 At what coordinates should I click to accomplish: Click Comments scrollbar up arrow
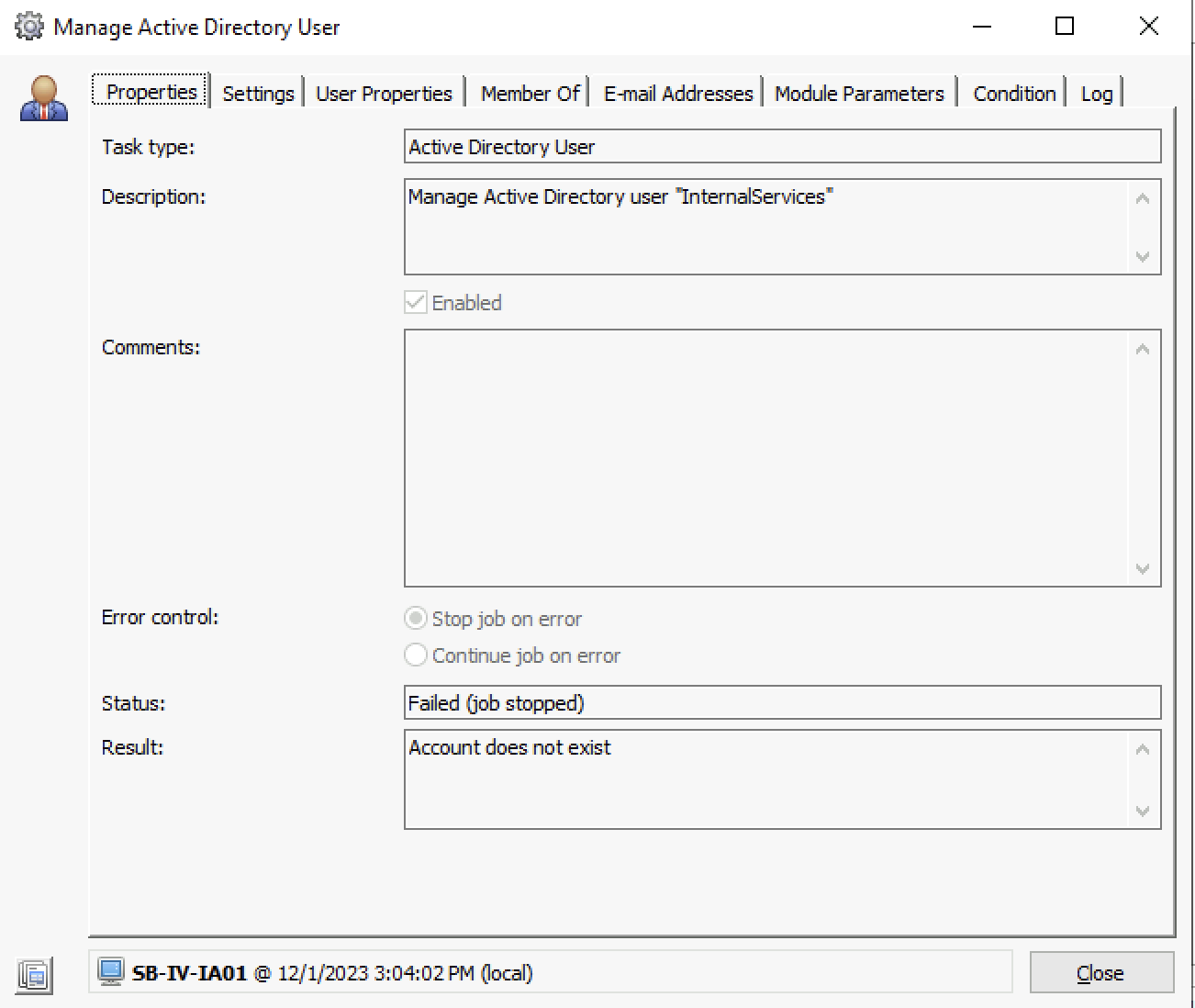coord(1143,349)
